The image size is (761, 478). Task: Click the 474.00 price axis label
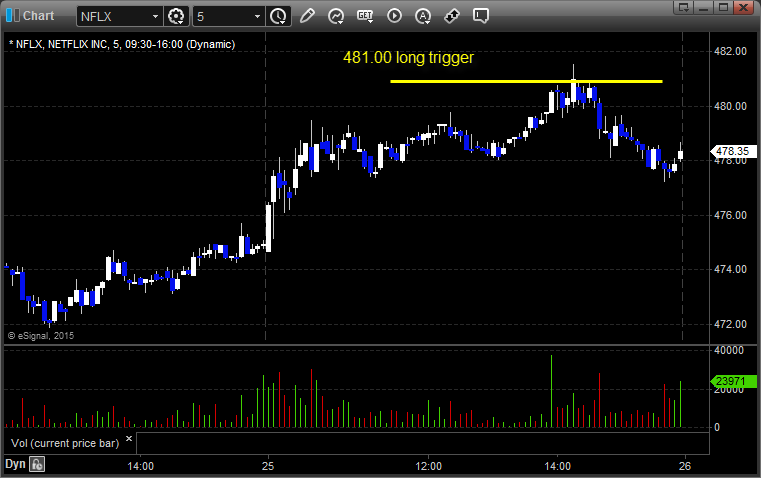pyautogui.click(x=730, y=269)
